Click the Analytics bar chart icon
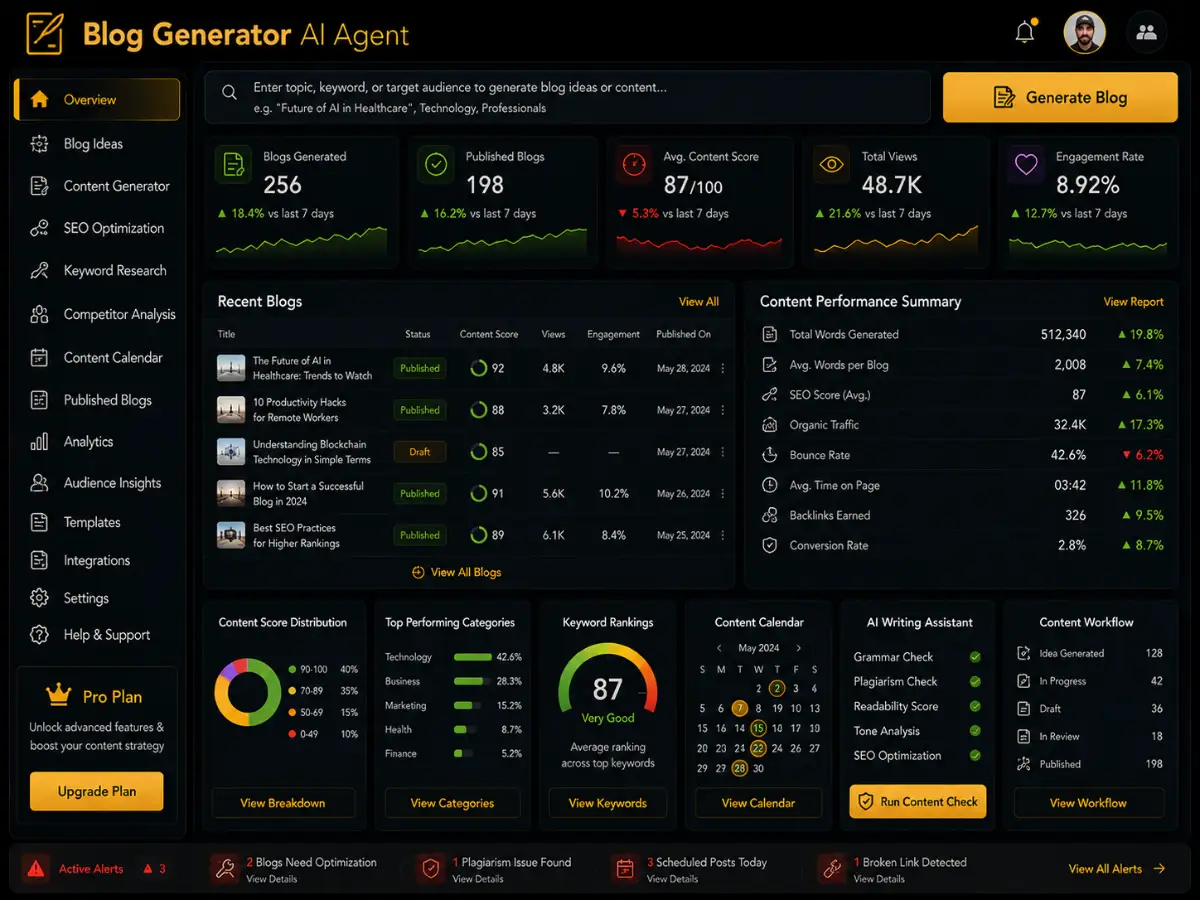This screenshot has width=1200, height=900. click(39, 441)
